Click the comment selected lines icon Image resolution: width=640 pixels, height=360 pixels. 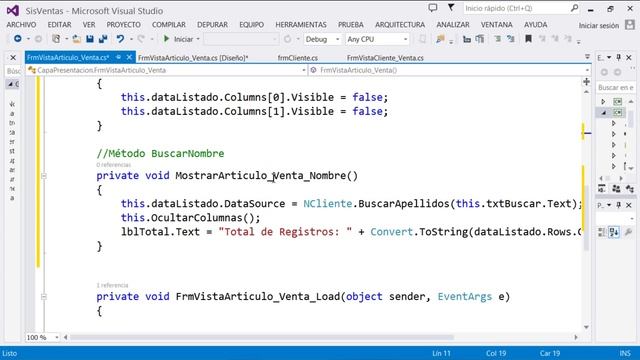(x=498, y=39)
